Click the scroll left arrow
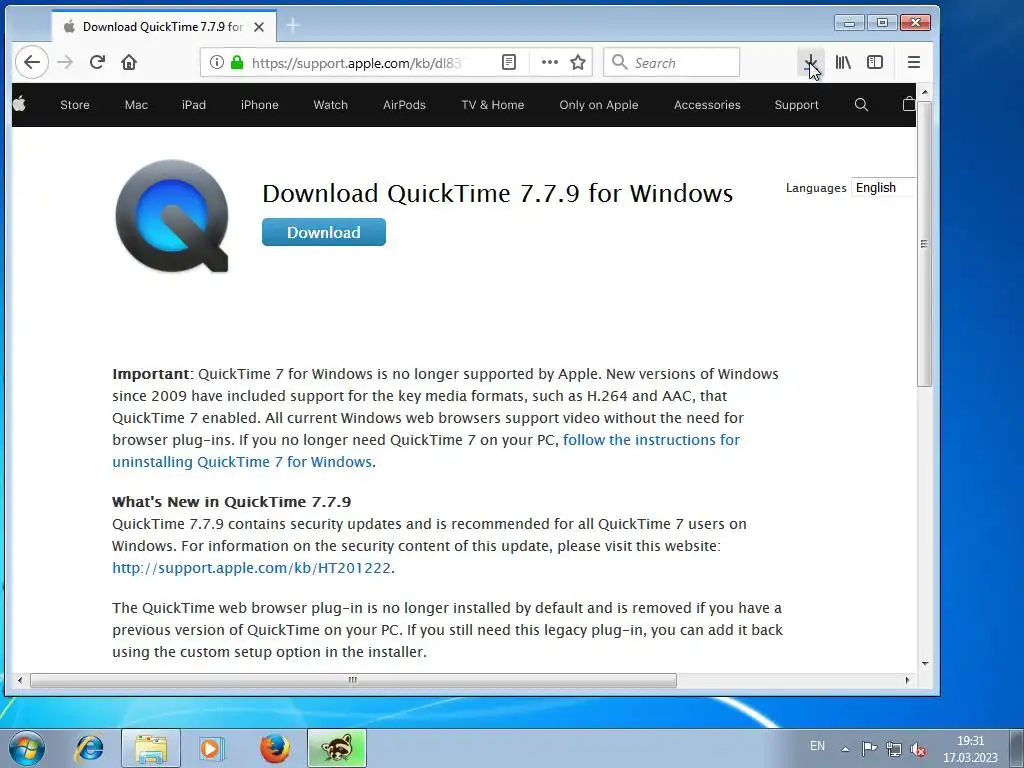Viewport: 1024px width, 768px height. pyautogui.click(x=20, y=680)
